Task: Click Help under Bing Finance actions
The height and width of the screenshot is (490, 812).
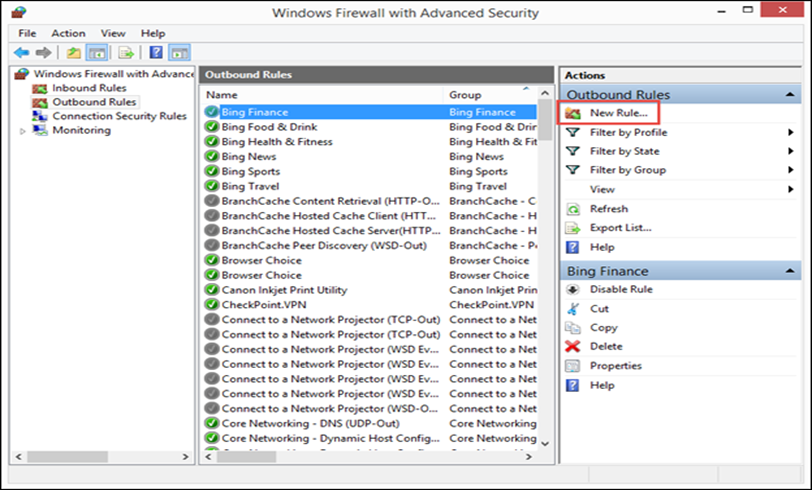Action: tap(602, 385)
